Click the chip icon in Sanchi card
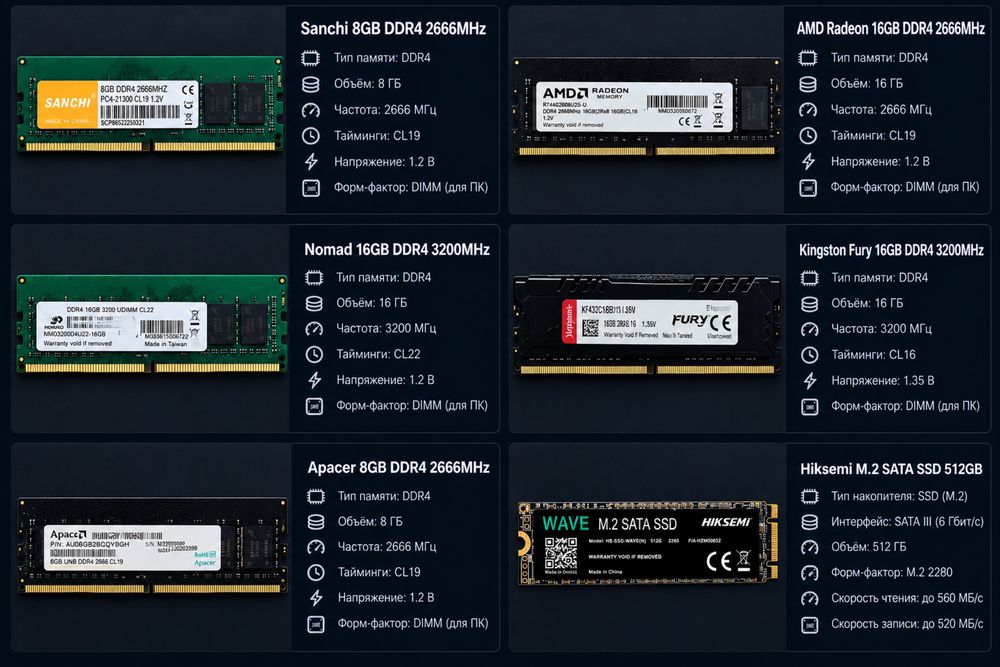1000x667 pixels. point(311,58)
